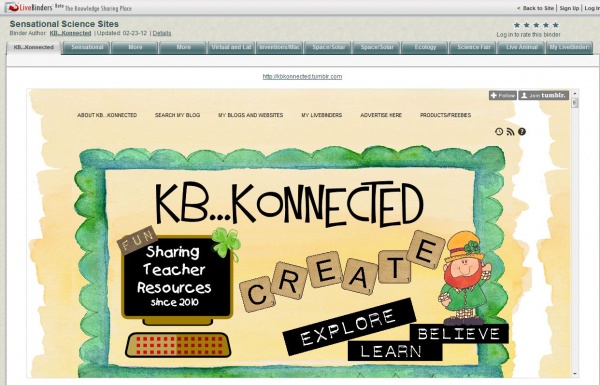Image resolution: width=600 pixels, height=385 pixels.
Task: Click the embedded page scroll-down arrow
Action: (x=574, y=374)
